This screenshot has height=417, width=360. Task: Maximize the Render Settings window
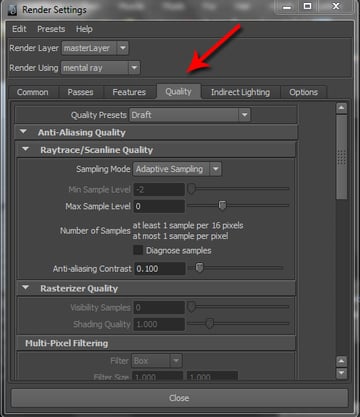(x=307, y=7)
